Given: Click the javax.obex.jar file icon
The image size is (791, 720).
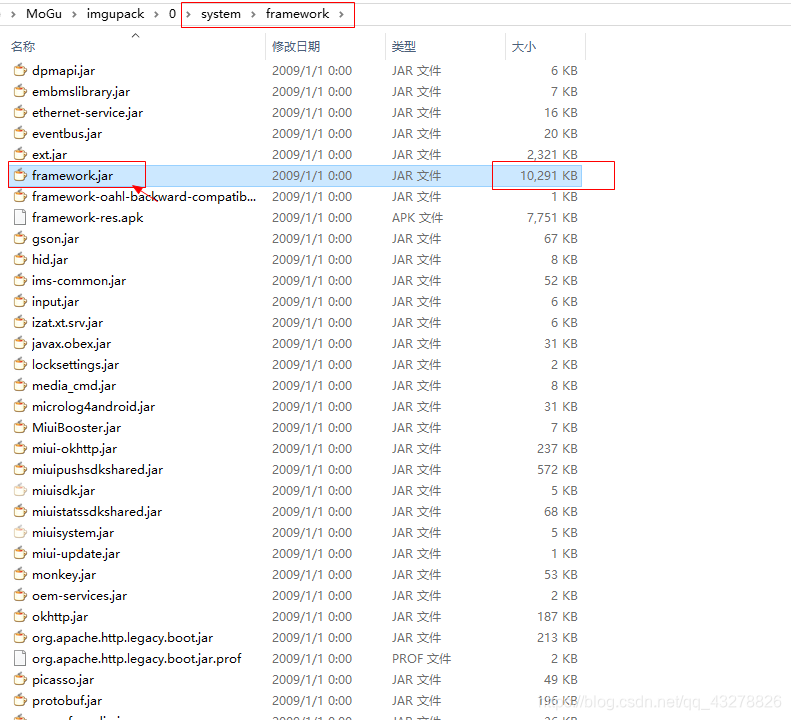Looking at the screenshot, I should coord(20,344).
